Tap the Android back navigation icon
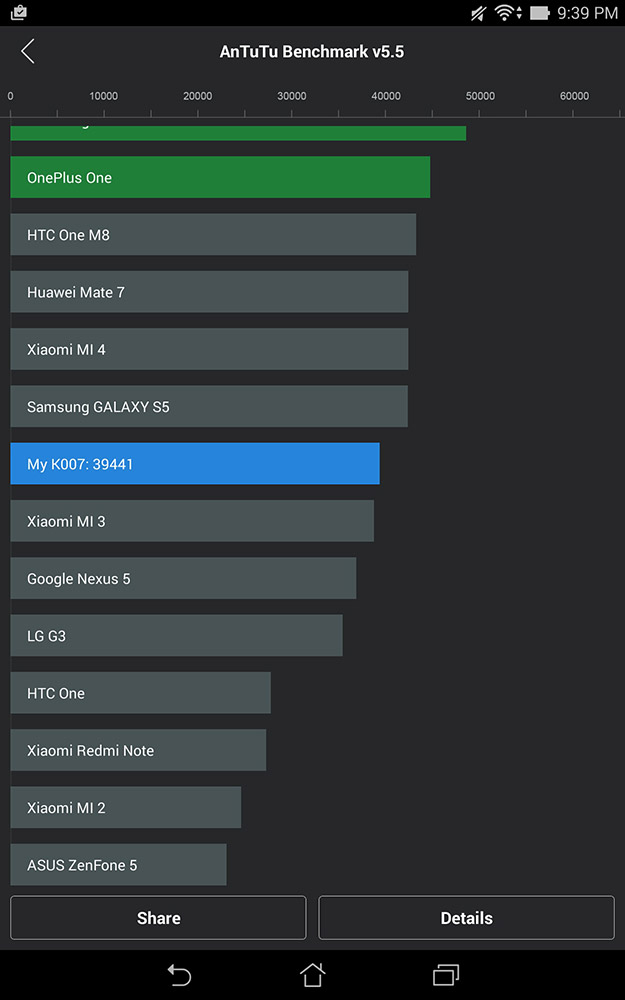Image resolution: width=625 pixels, height=1000 pixels. [x=179, y=974]
